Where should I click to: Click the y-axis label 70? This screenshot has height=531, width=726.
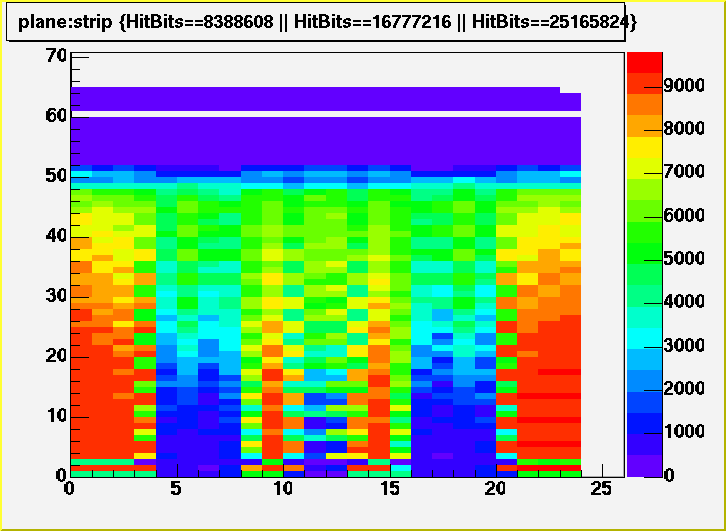point(56,56)
